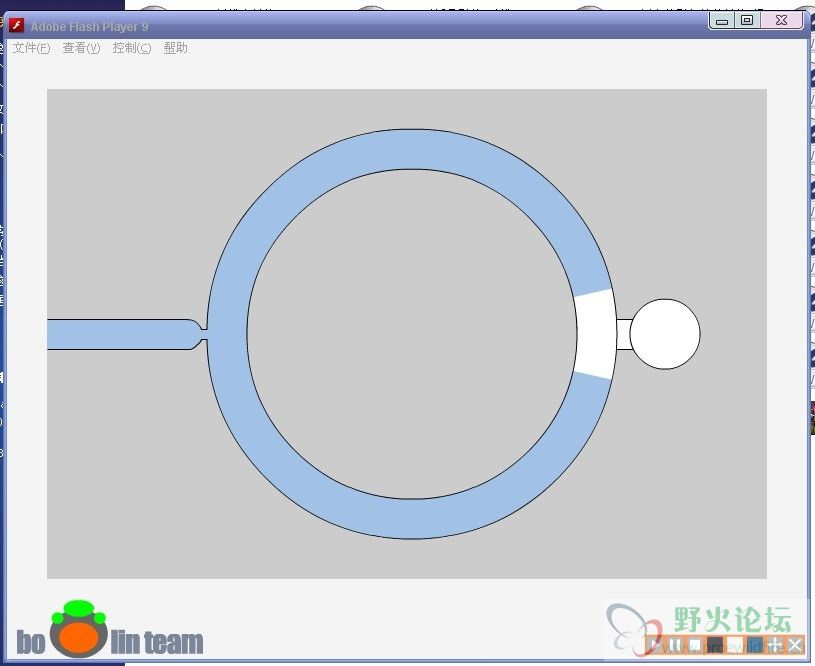Viewport: 815px width, 666px height.
Task: Open the 查看(V) menu
Action: (x=81, y=48)
